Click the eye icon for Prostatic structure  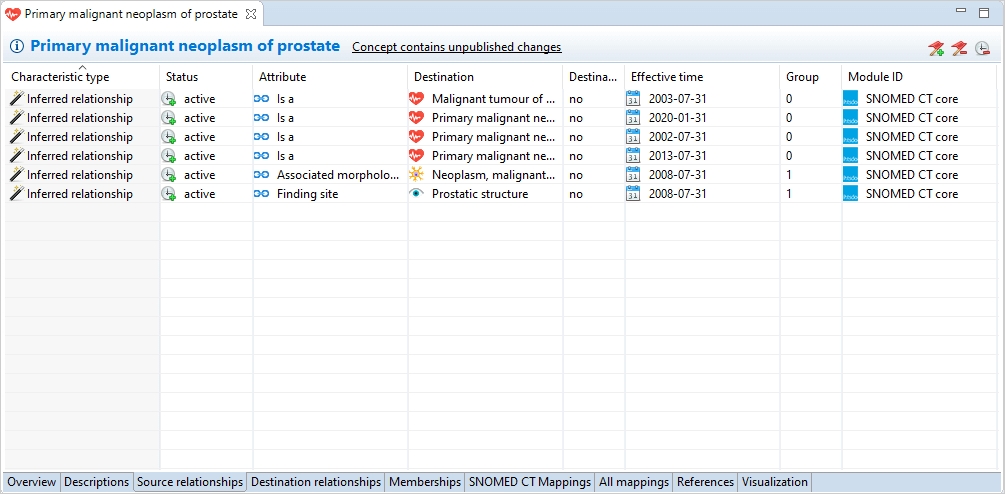417,194
